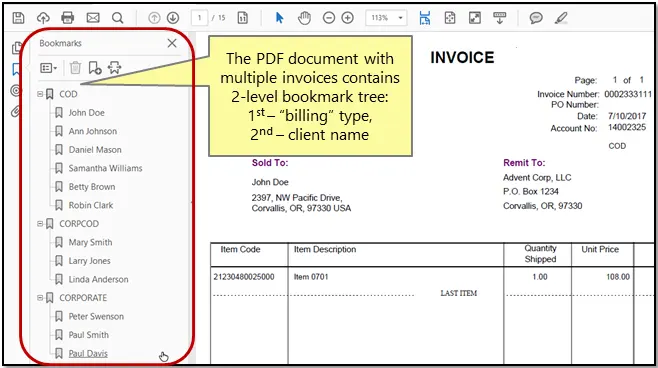
Task: Click the fit width scrolling icon
Action: point(425,18)
